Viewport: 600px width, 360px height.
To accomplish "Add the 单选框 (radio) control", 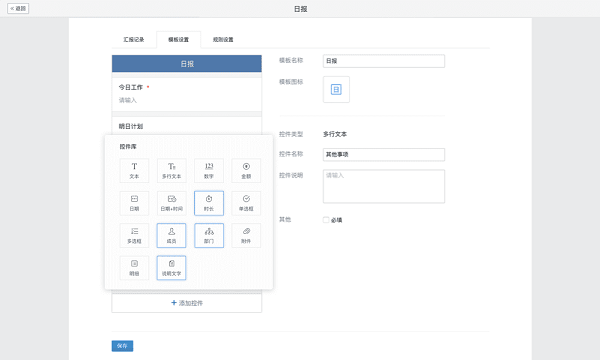I will coord(246,203).
